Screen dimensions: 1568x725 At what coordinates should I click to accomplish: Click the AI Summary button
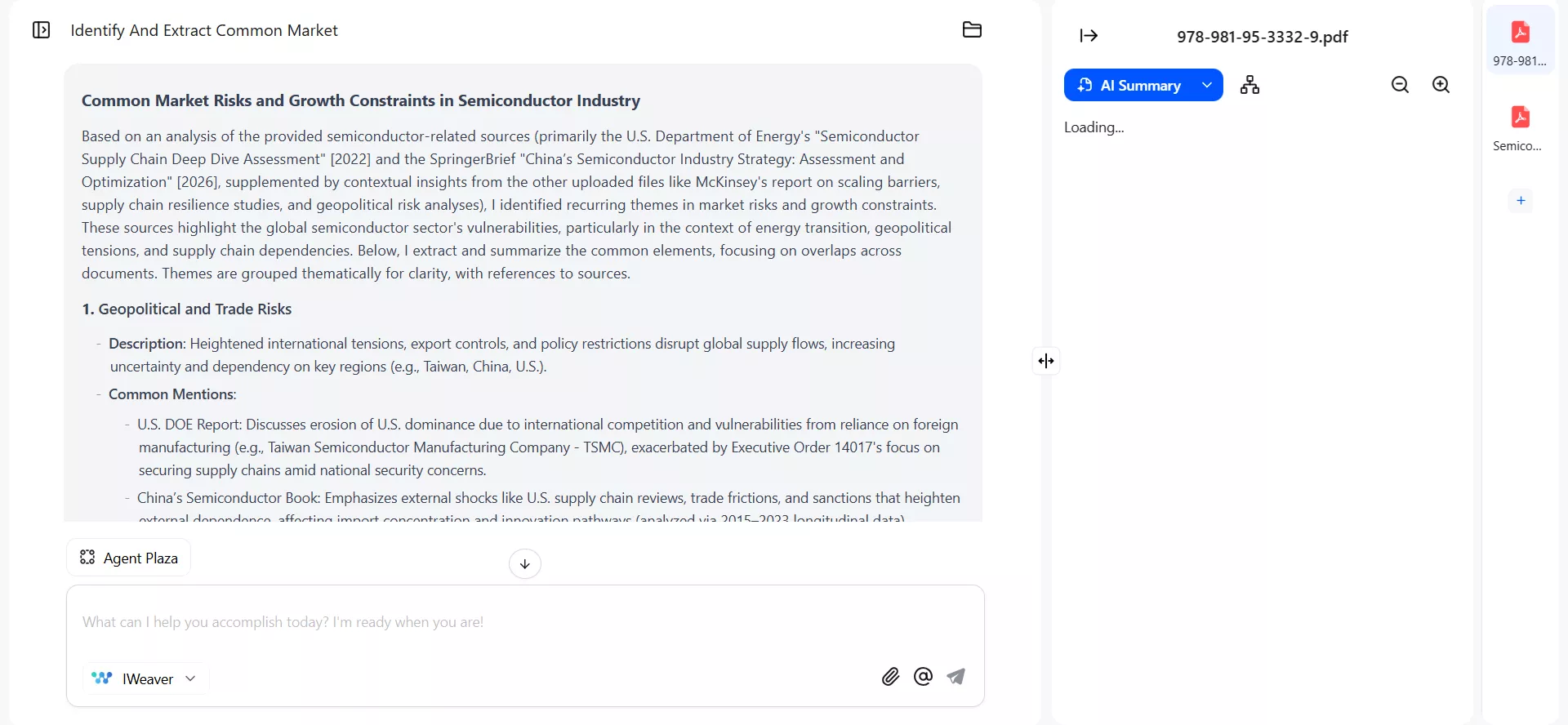[1131, 86]
